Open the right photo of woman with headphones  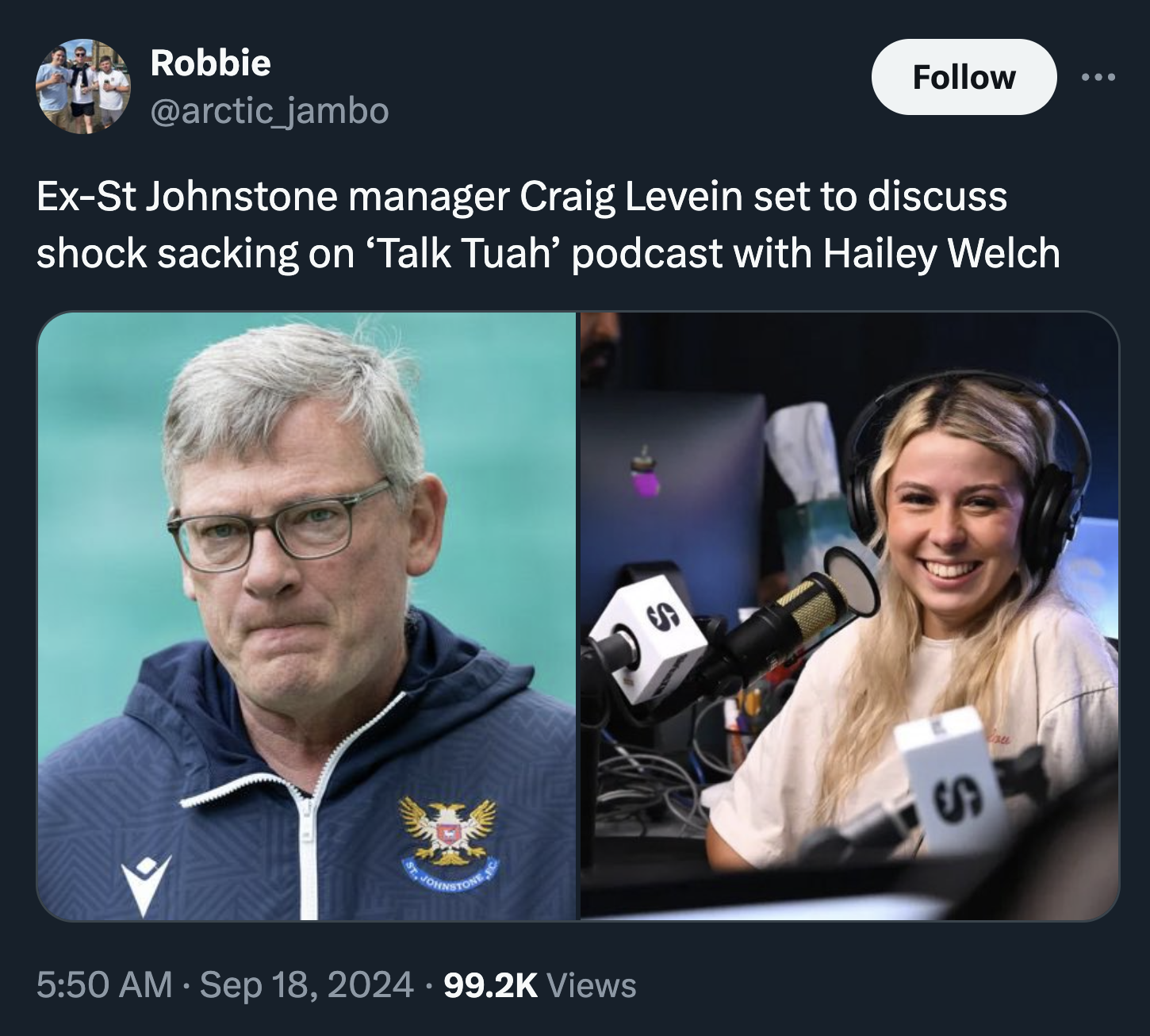(849, 616)
